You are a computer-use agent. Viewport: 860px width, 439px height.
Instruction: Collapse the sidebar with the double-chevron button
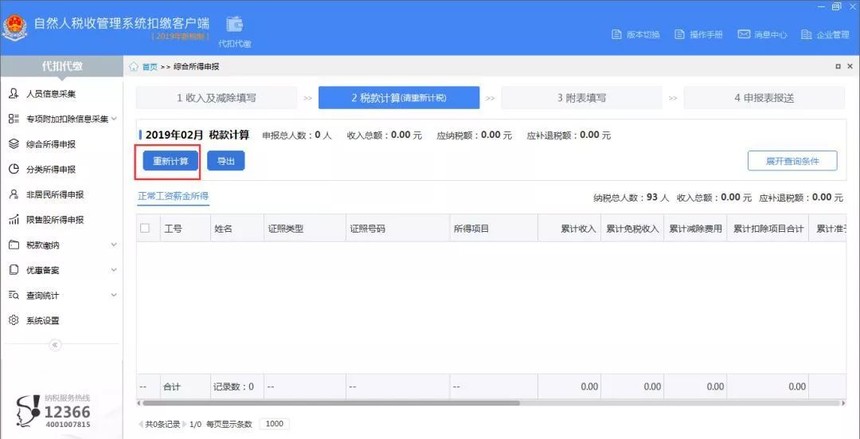pyautogui.click(x=56, y=345)
